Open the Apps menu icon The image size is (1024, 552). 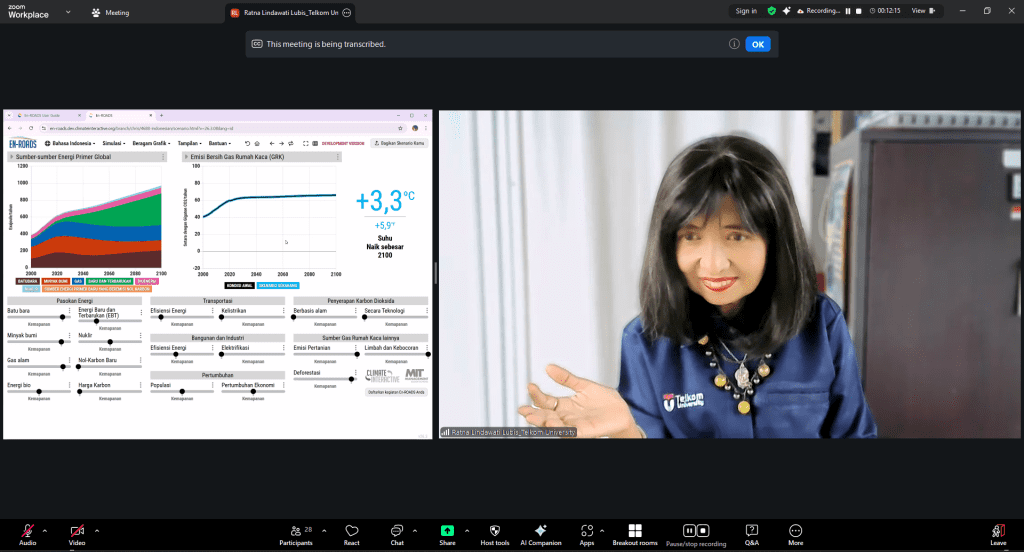(587, 531)
